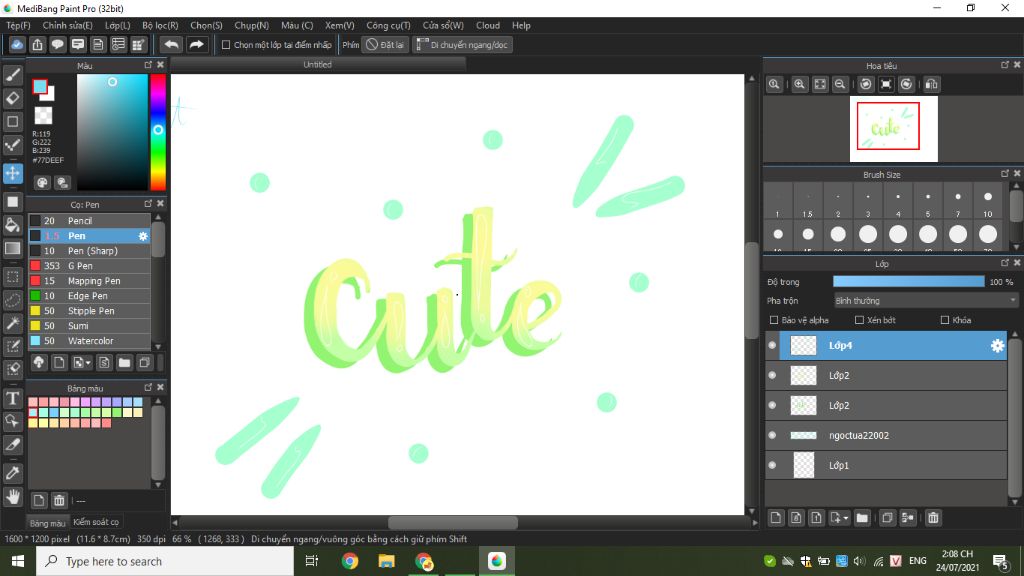
Task: Open File Explorer from taskbar
Action: click(387, 561)
